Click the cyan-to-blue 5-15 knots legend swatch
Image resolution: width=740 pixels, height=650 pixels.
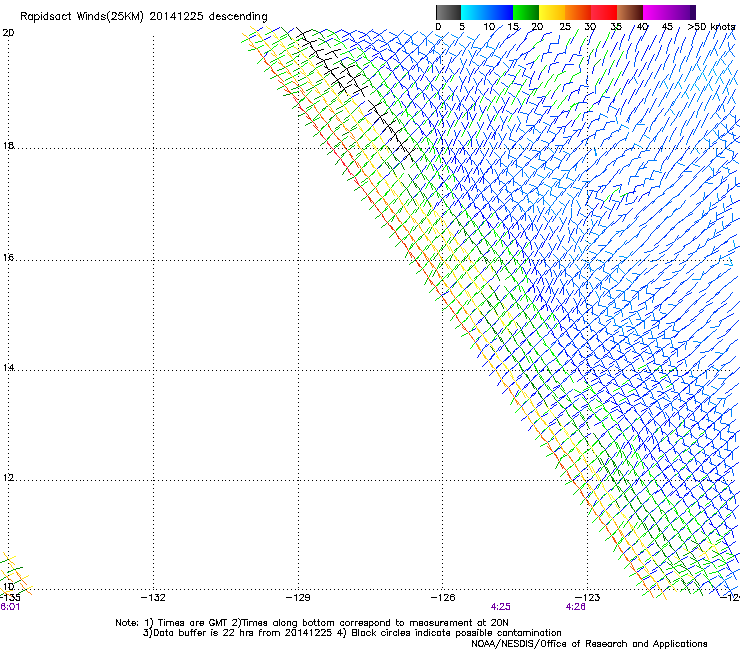pos(487,12)
